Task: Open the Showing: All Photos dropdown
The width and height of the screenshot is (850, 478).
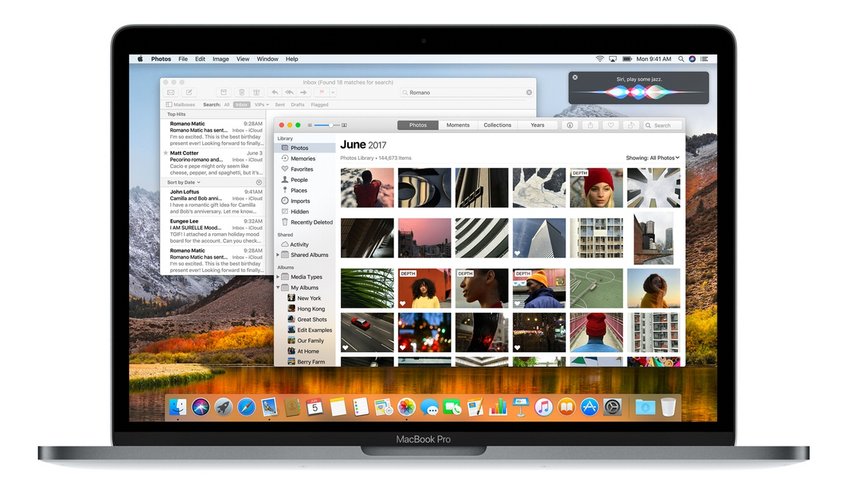Action: pos(652,158)
